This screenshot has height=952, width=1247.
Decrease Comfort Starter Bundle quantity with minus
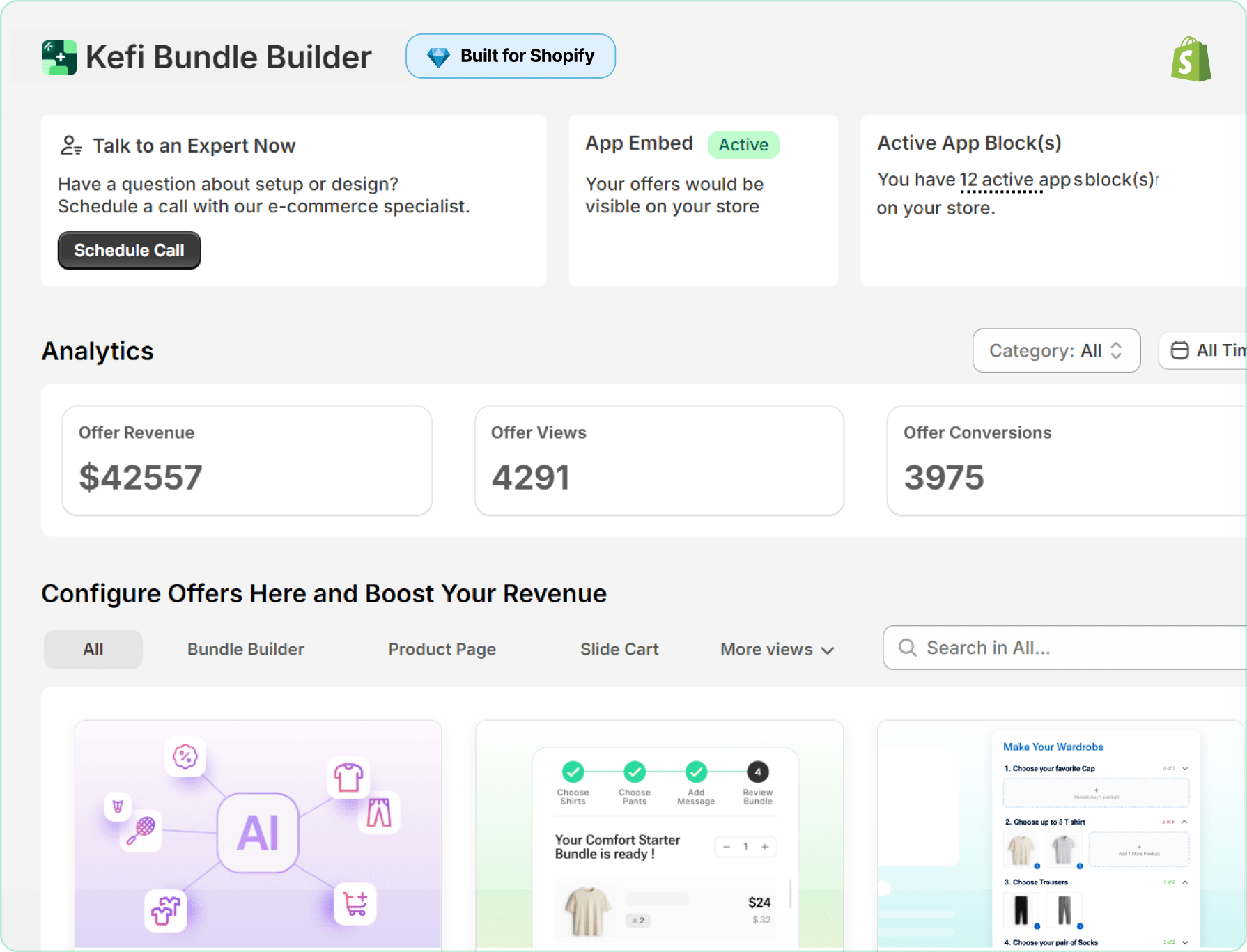(727, 847)
